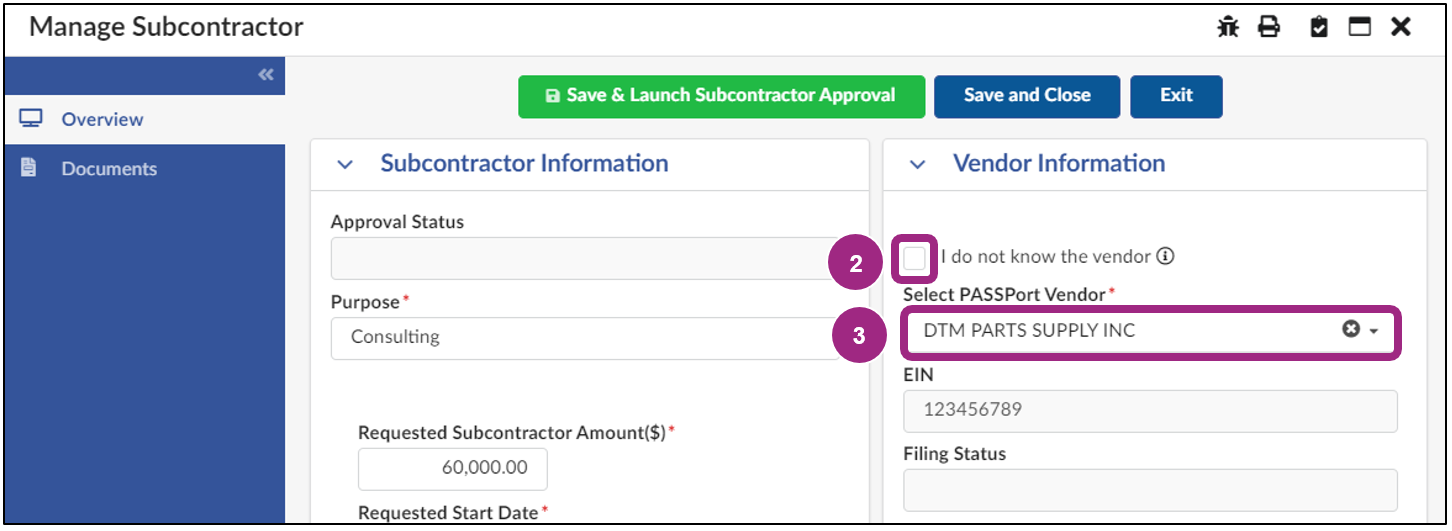
Task: Click the EIN field showing 123456789
Action: tap(1150, 410)
